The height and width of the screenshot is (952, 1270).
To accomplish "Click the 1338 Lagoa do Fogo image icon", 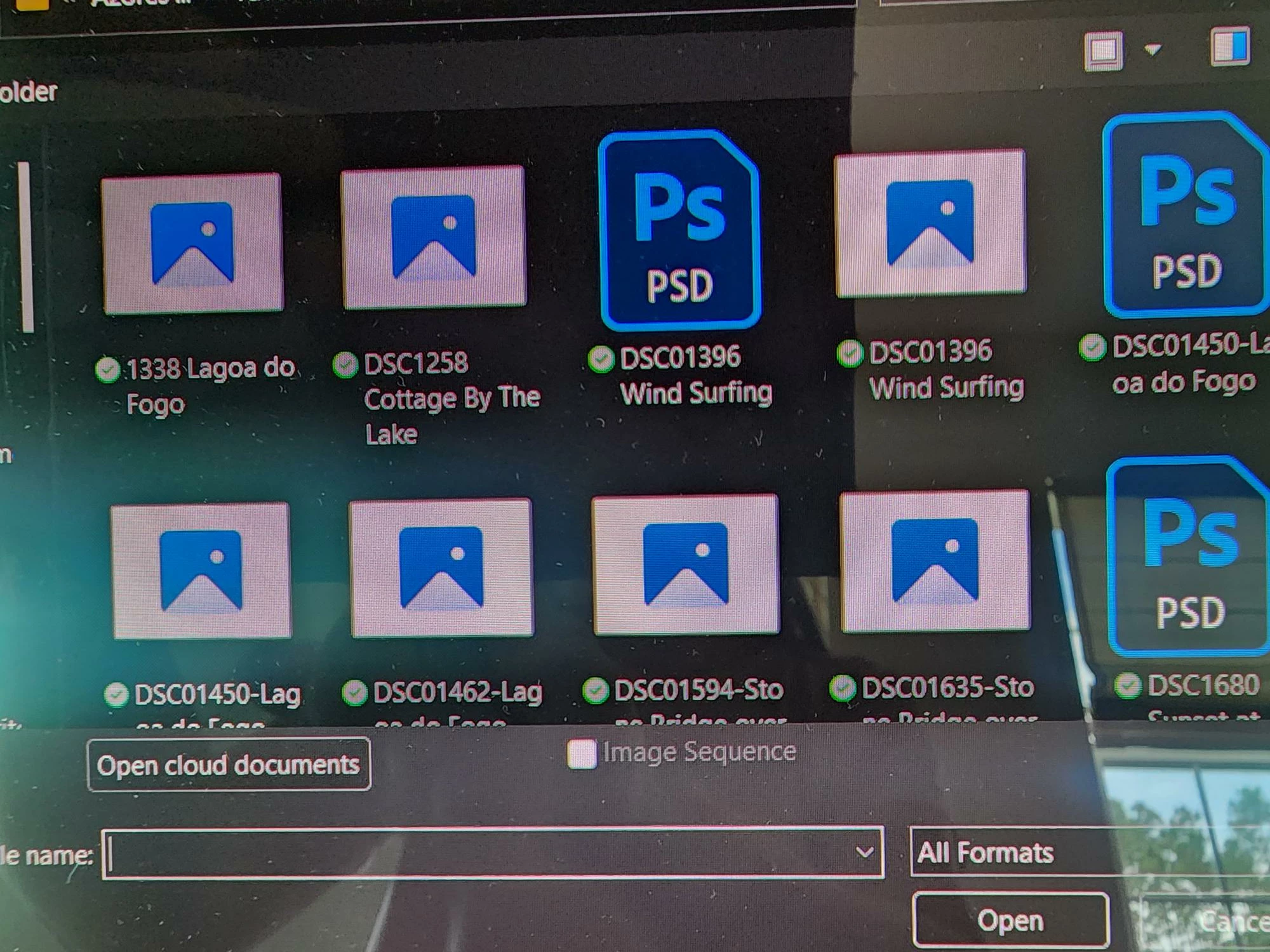I will pos(192,244).
